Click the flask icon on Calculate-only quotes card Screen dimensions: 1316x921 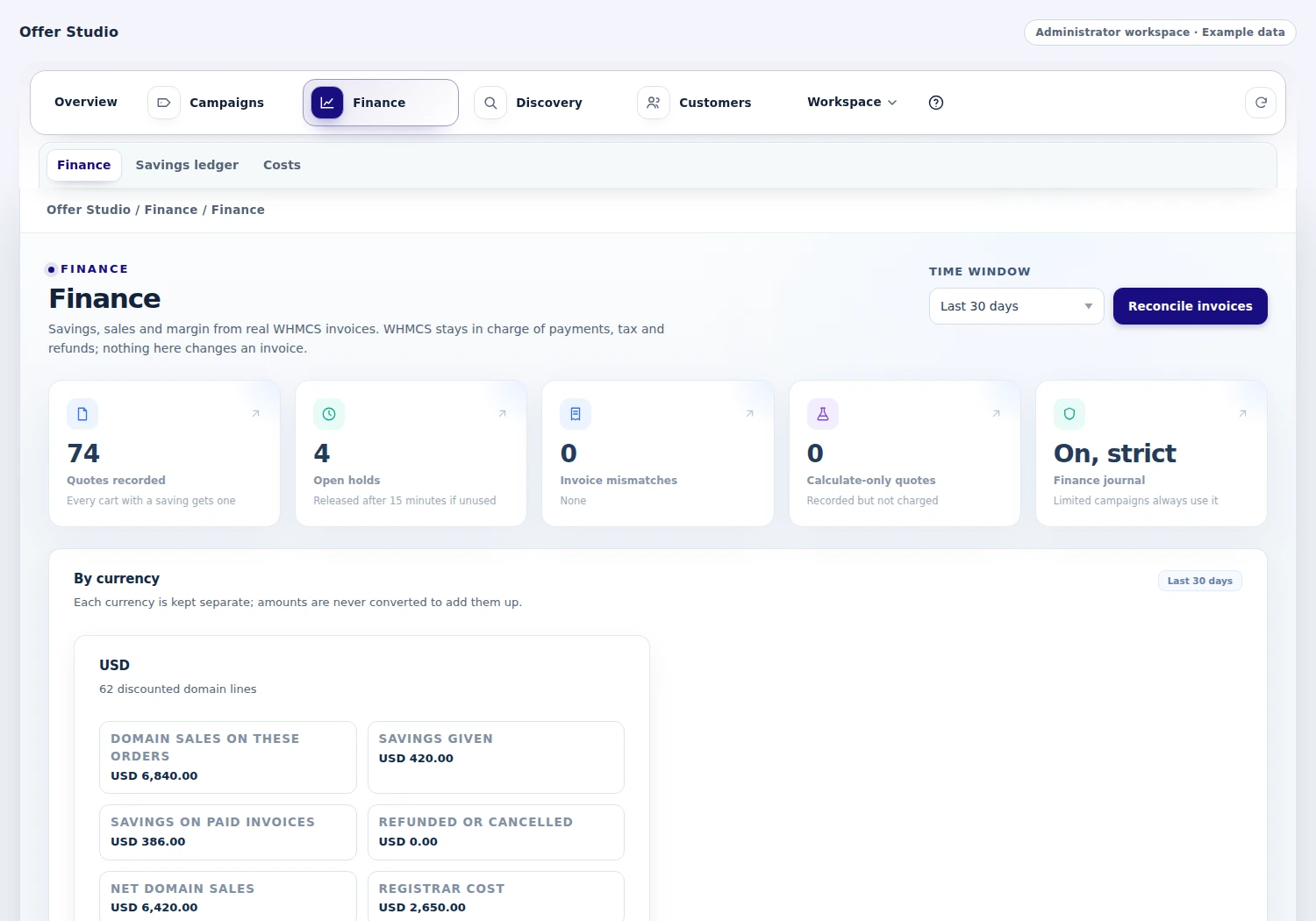tap(823, 414)
